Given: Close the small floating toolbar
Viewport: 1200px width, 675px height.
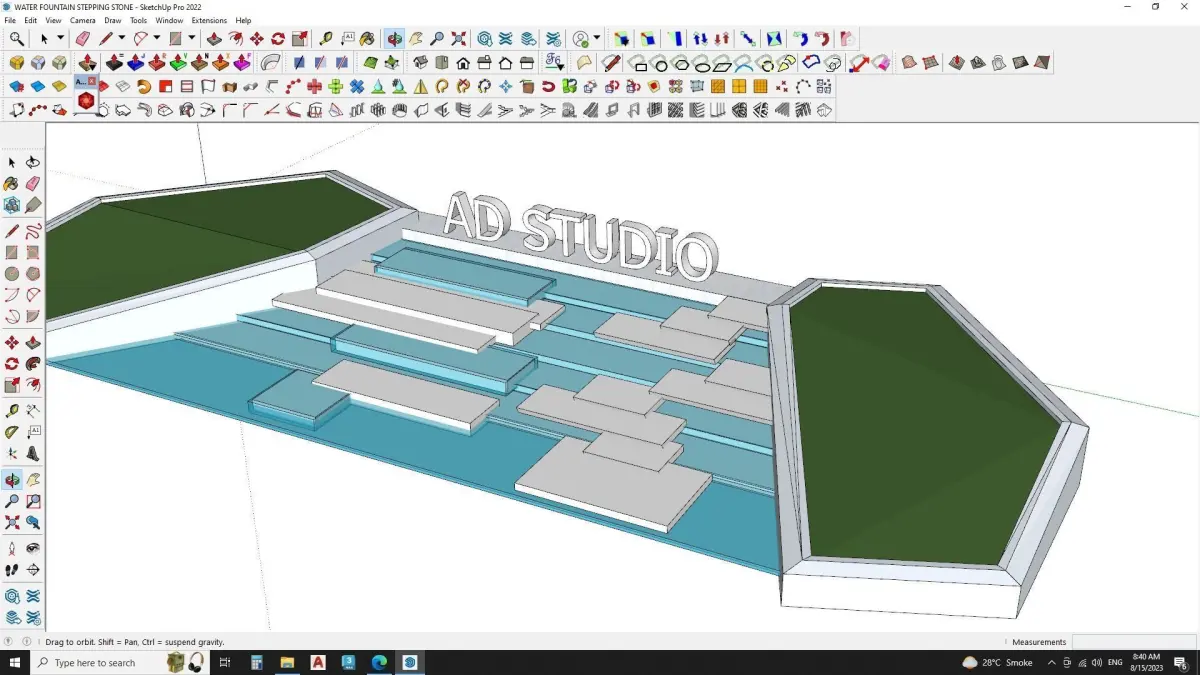Looking at the screenshot, I should tap(92, 80).
